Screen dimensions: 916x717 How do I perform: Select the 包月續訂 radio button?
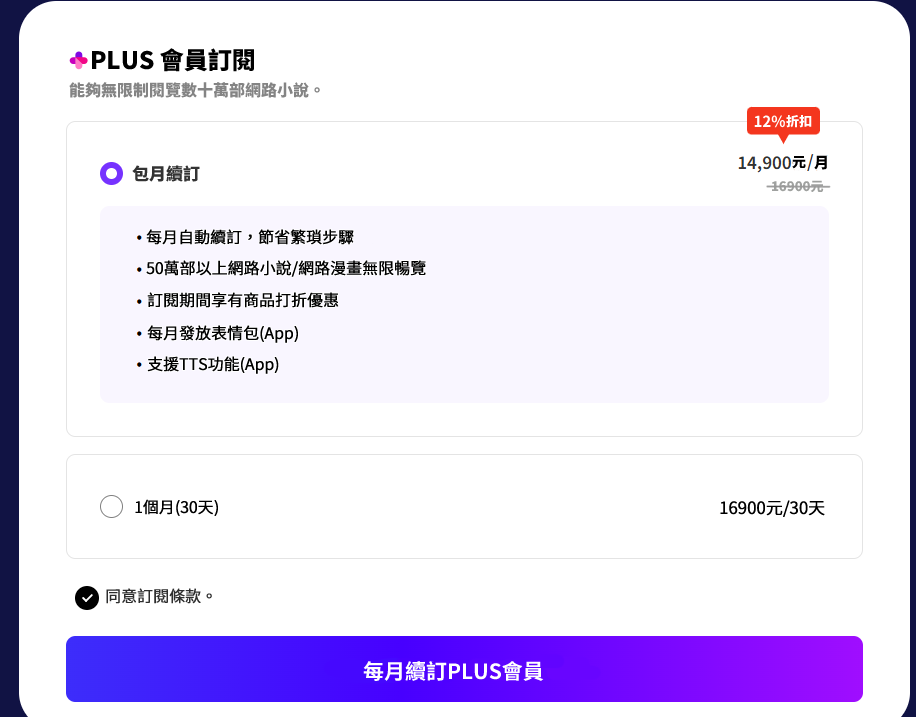point(111,173)
